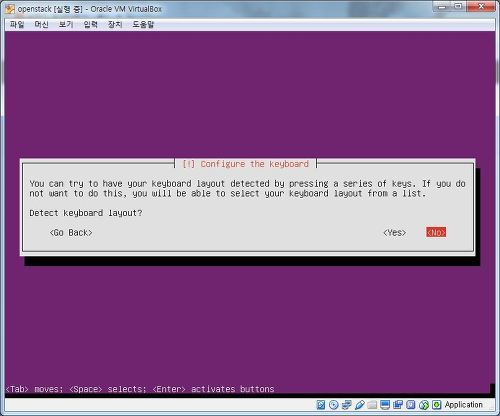Click the 'Configure the keyboard' dialog title
The image size is (500, 416).
254,164
